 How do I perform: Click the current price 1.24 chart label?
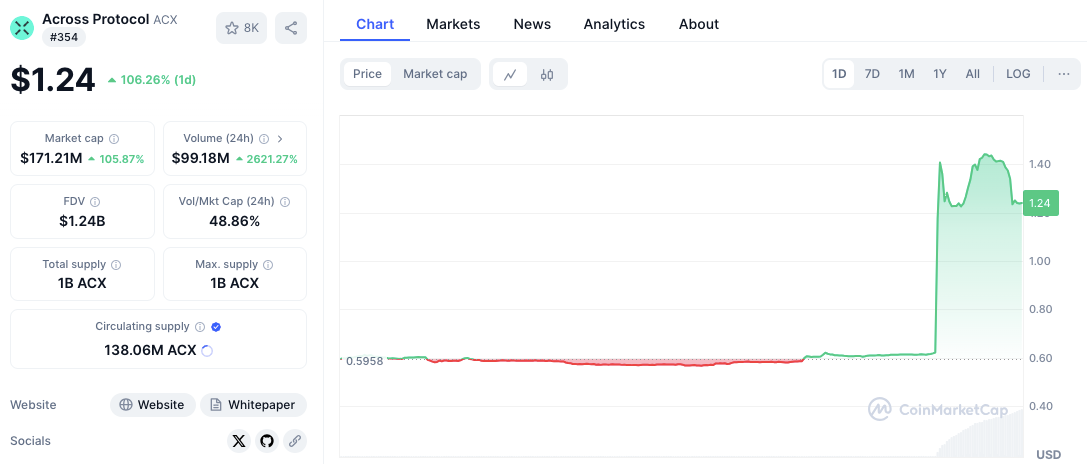pos(1040,203)
